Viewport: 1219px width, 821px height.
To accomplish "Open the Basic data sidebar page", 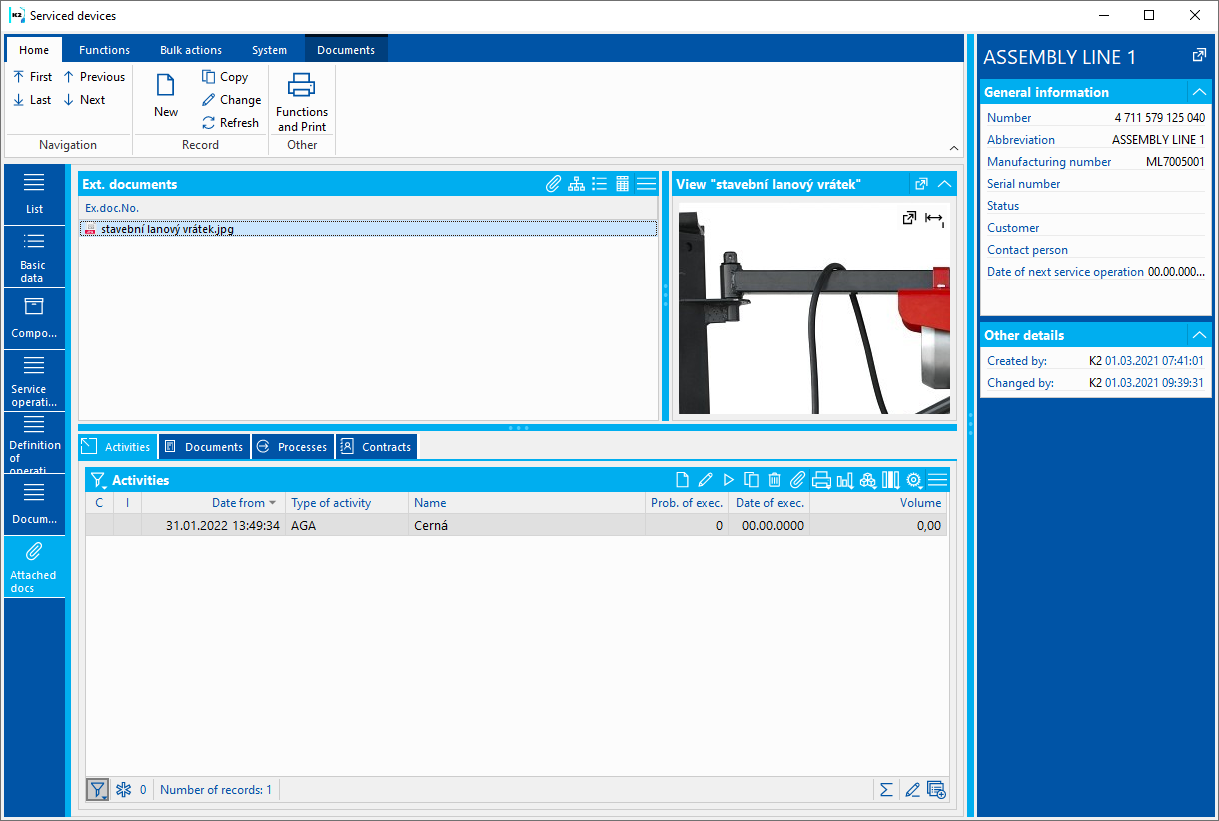I will click(34, 256).
